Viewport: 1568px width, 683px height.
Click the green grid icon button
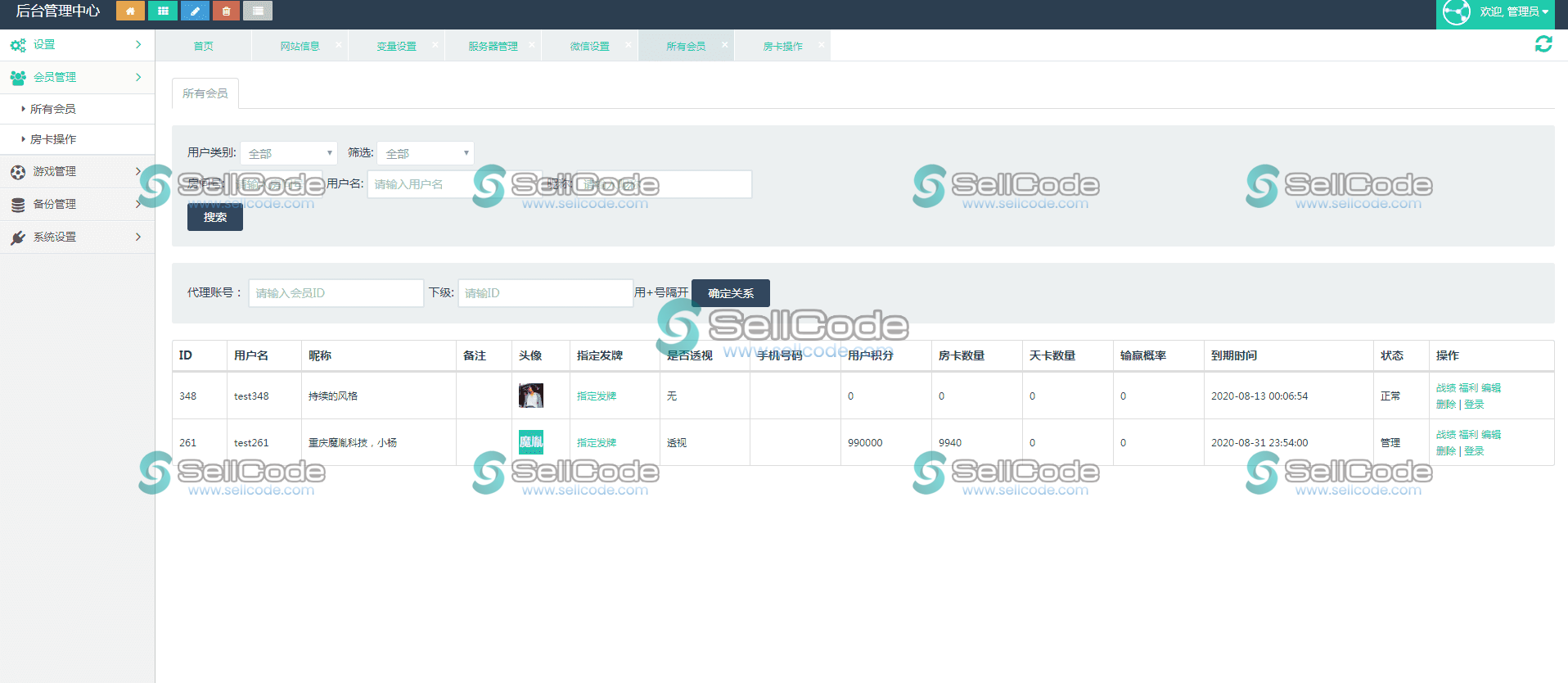pos(163,11)
